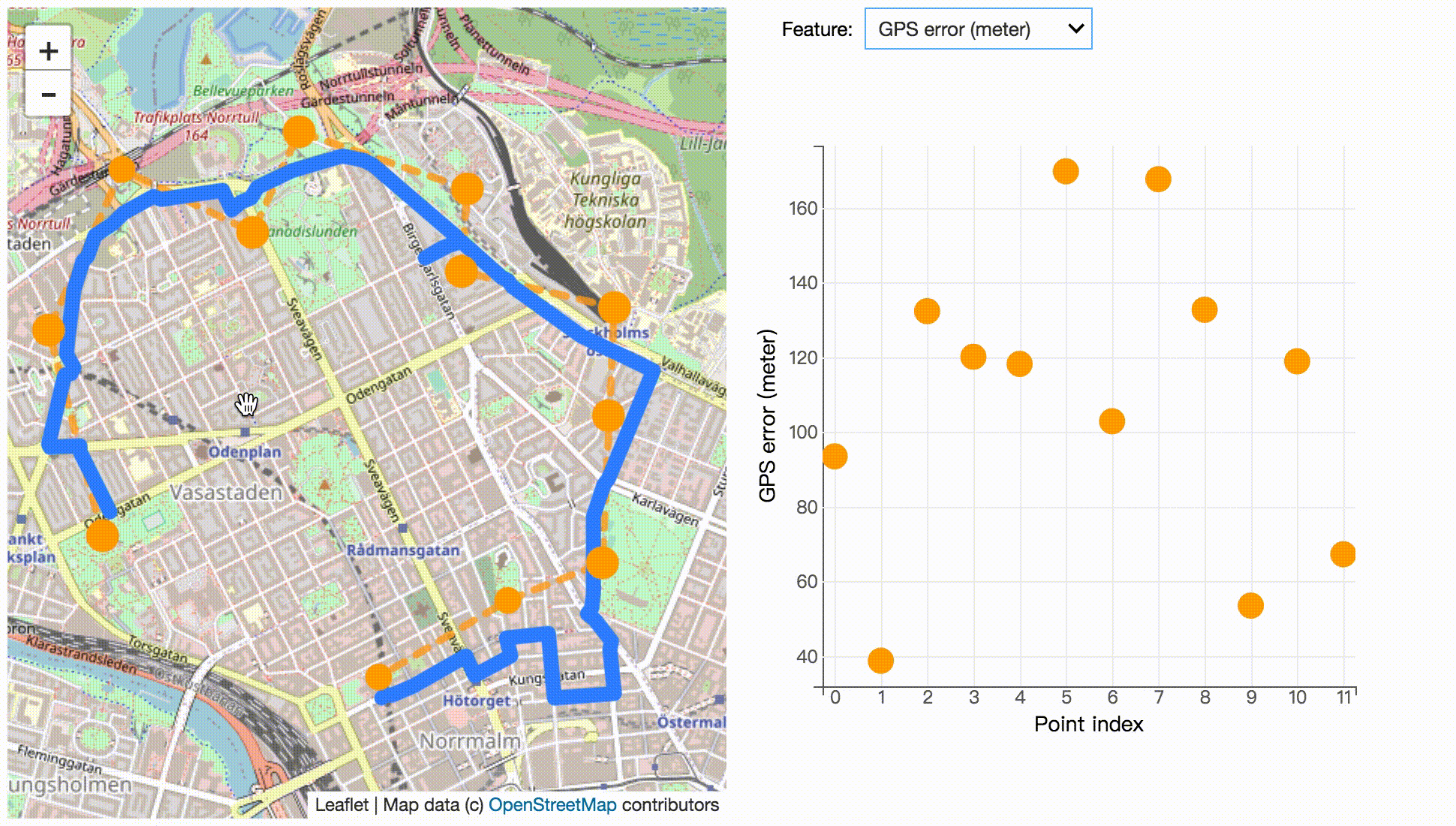1456x826 pixels.
Task: Click the Leaflet attribution link
Action: click(x=341, y=805)
